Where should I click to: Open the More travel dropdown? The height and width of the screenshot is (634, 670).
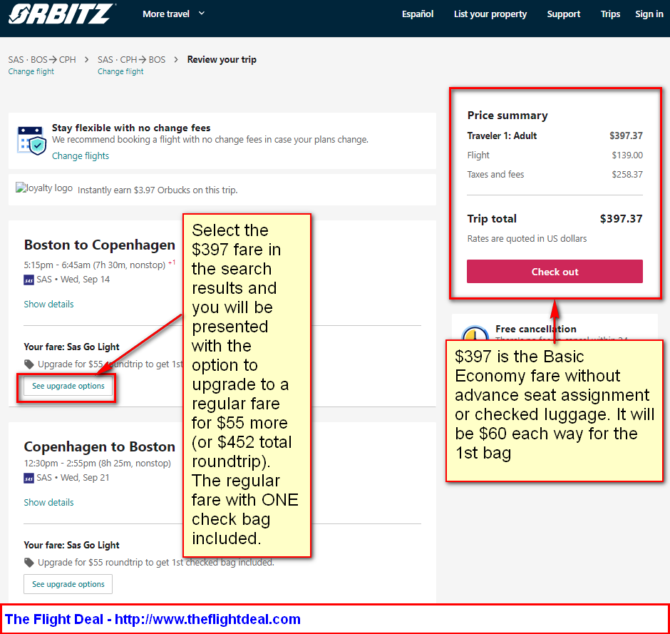point(173,14)
